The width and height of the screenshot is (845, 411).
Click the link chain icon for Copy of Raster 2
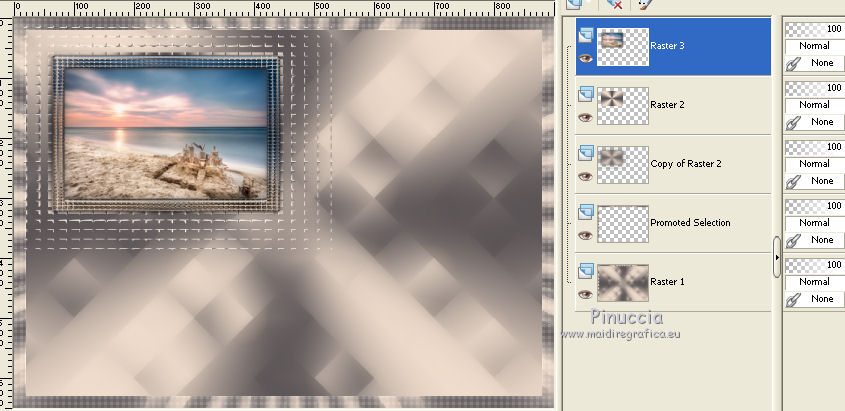tap(792, 182)
